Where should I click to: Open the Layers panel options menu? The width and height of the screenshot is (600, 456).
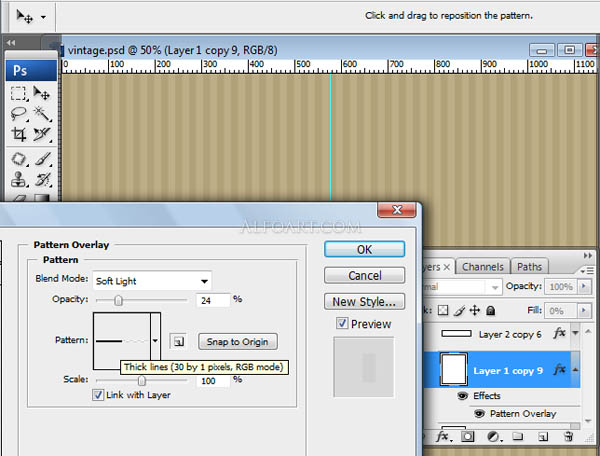587,271
